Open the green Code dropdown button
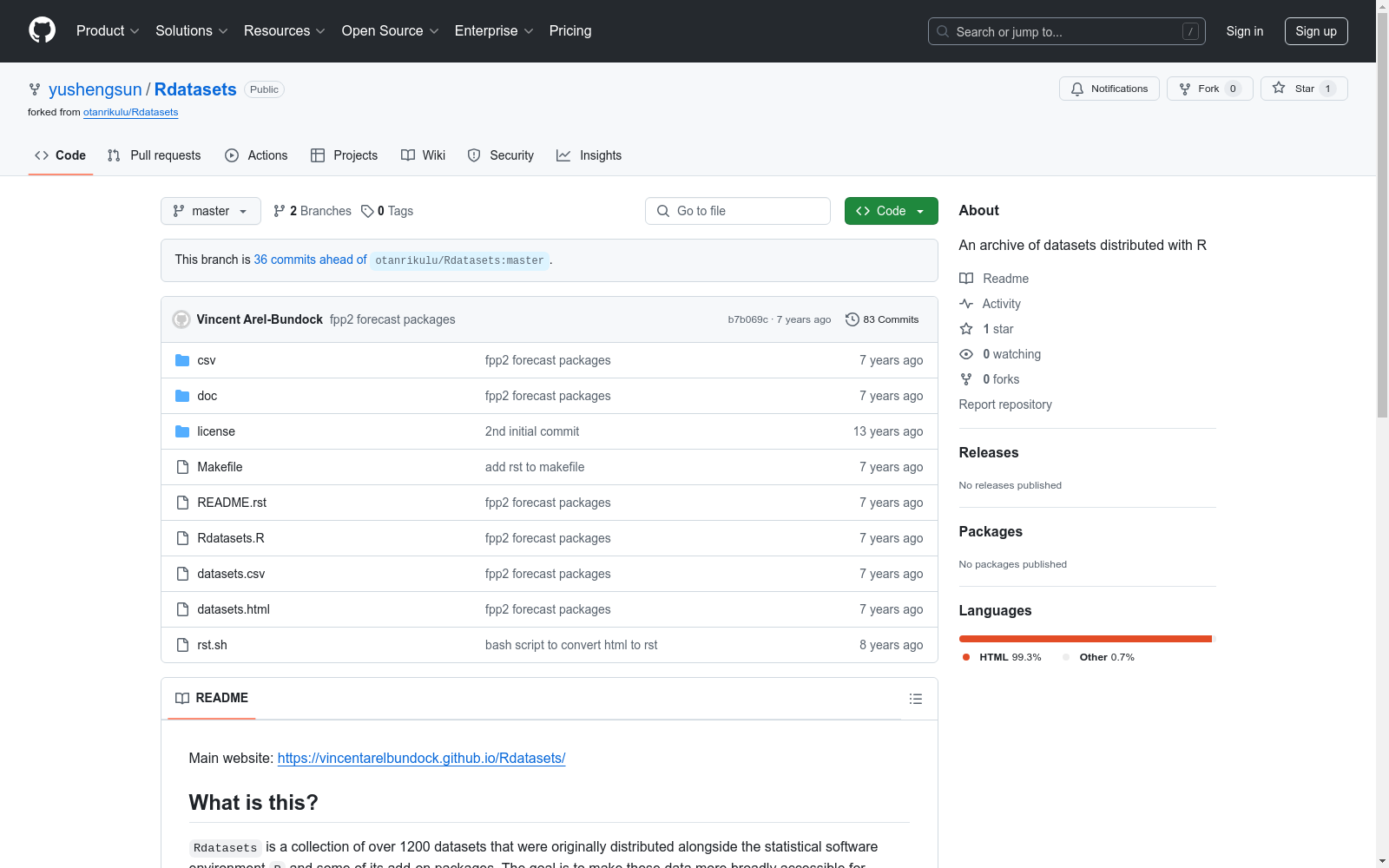The height and width of the screenshot is (868, 1389). 892,211
